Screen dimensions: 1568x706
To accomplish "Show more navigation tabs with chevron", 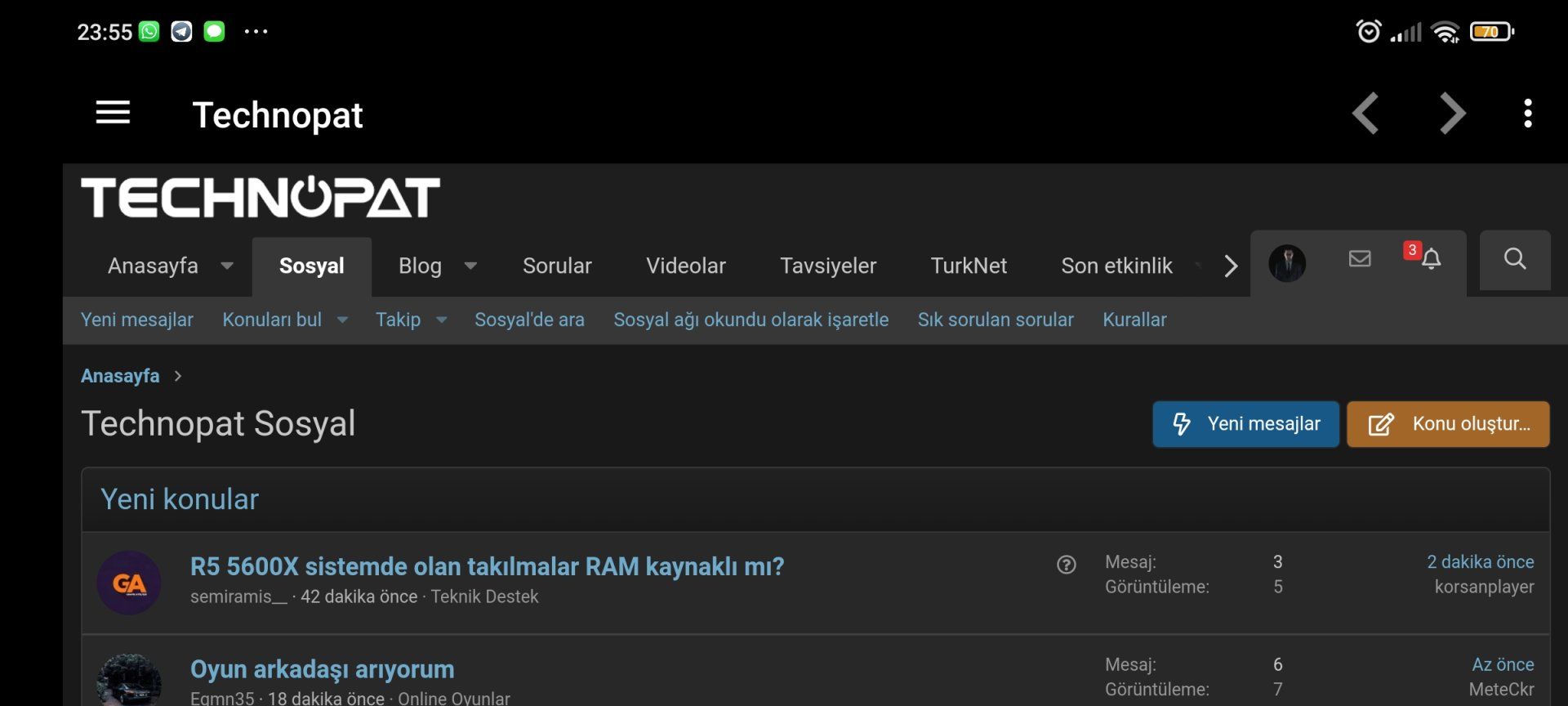I will click(x=1230, y=266).
